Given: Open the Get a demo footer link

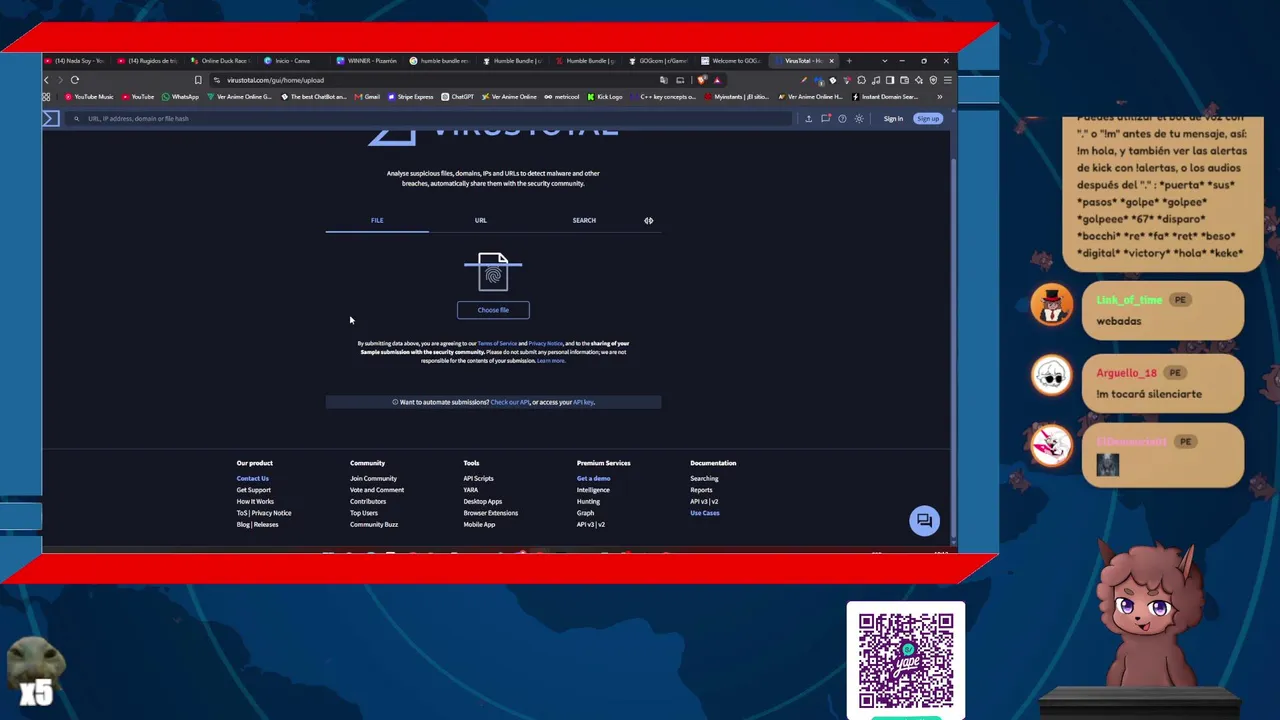Looking at the screenshot, I should coord(593,479).
